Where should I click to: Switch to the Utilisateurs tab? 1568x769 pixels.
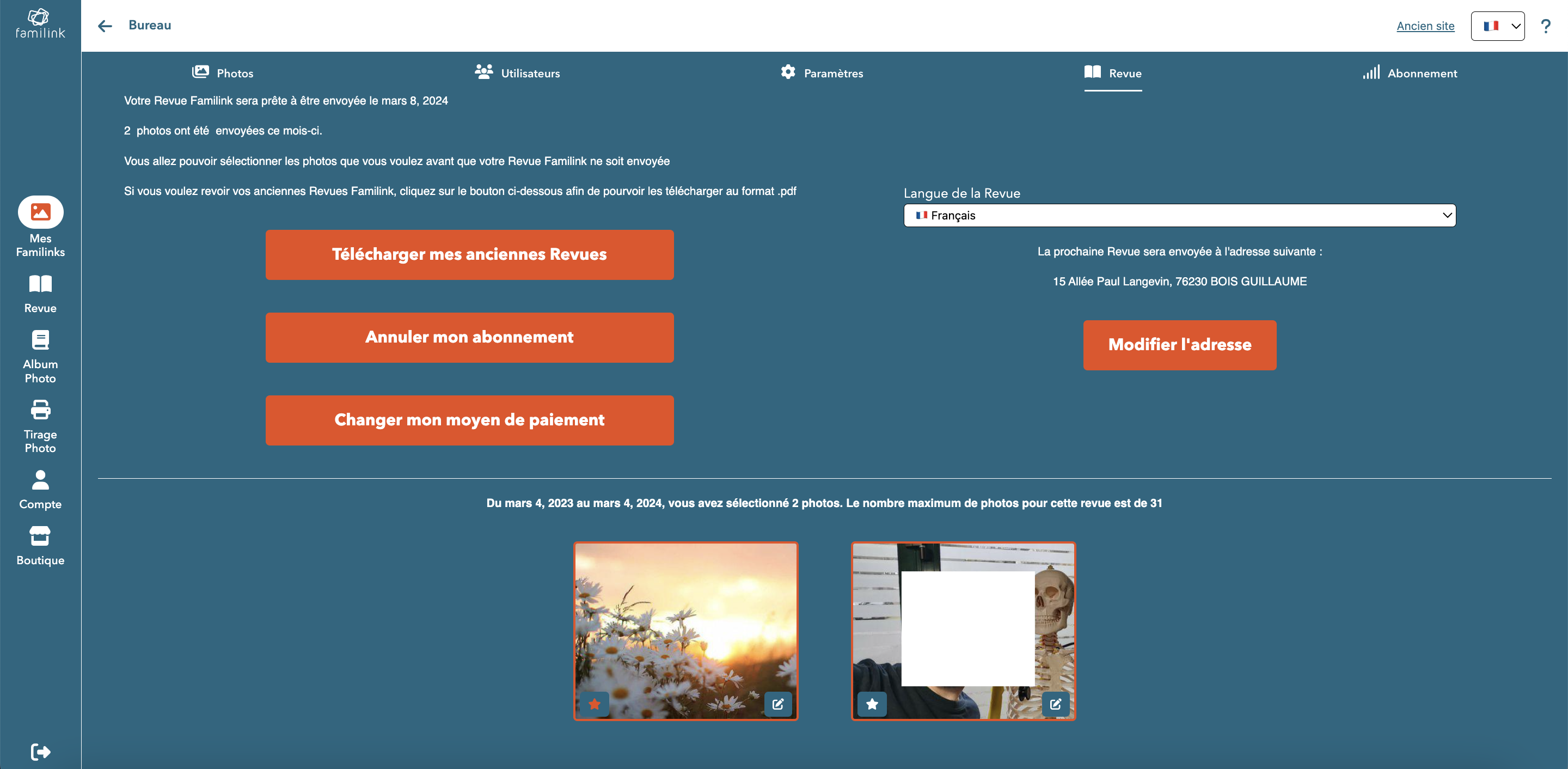click(517, 73)
